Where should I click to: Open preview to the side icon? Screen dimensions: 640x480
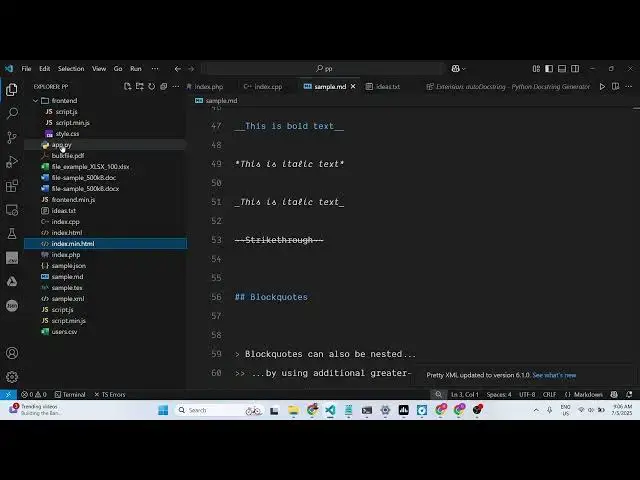(x=616, y=87)
